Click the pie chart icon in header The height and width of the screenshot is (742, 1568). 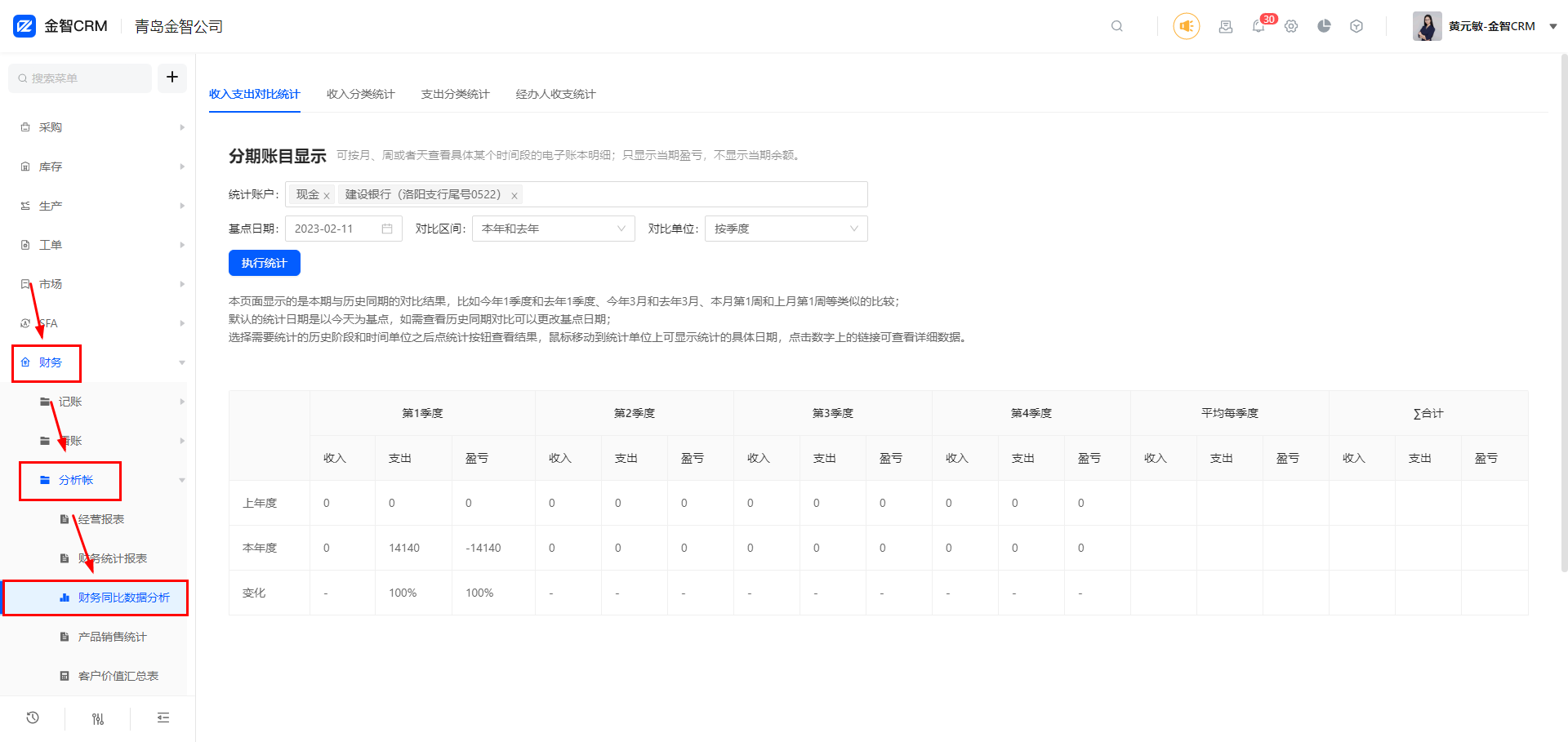click(x=1324, y=26)
